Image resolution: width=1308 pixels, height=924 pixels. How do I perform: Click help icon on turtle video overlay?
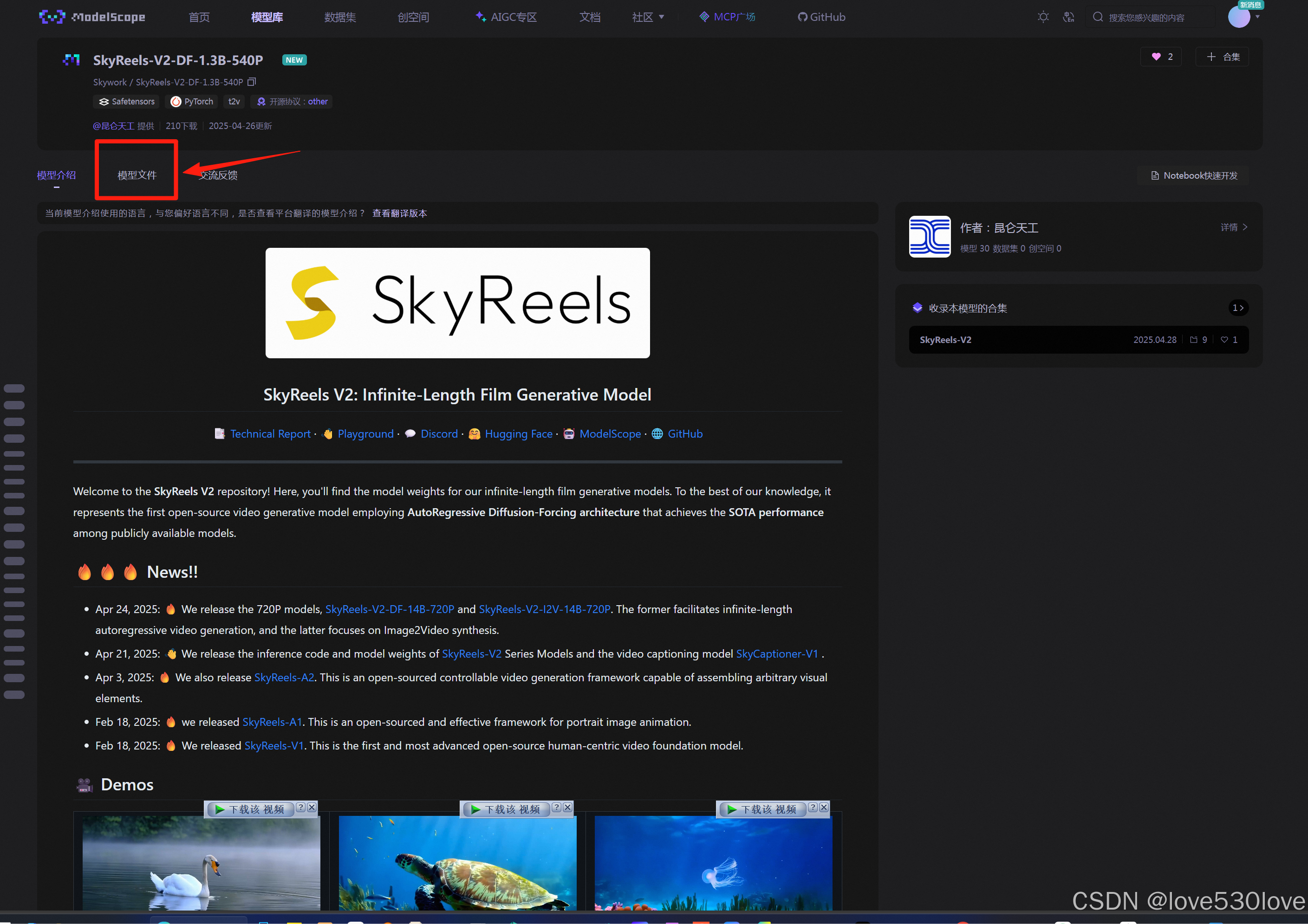[x=557, y=808]
